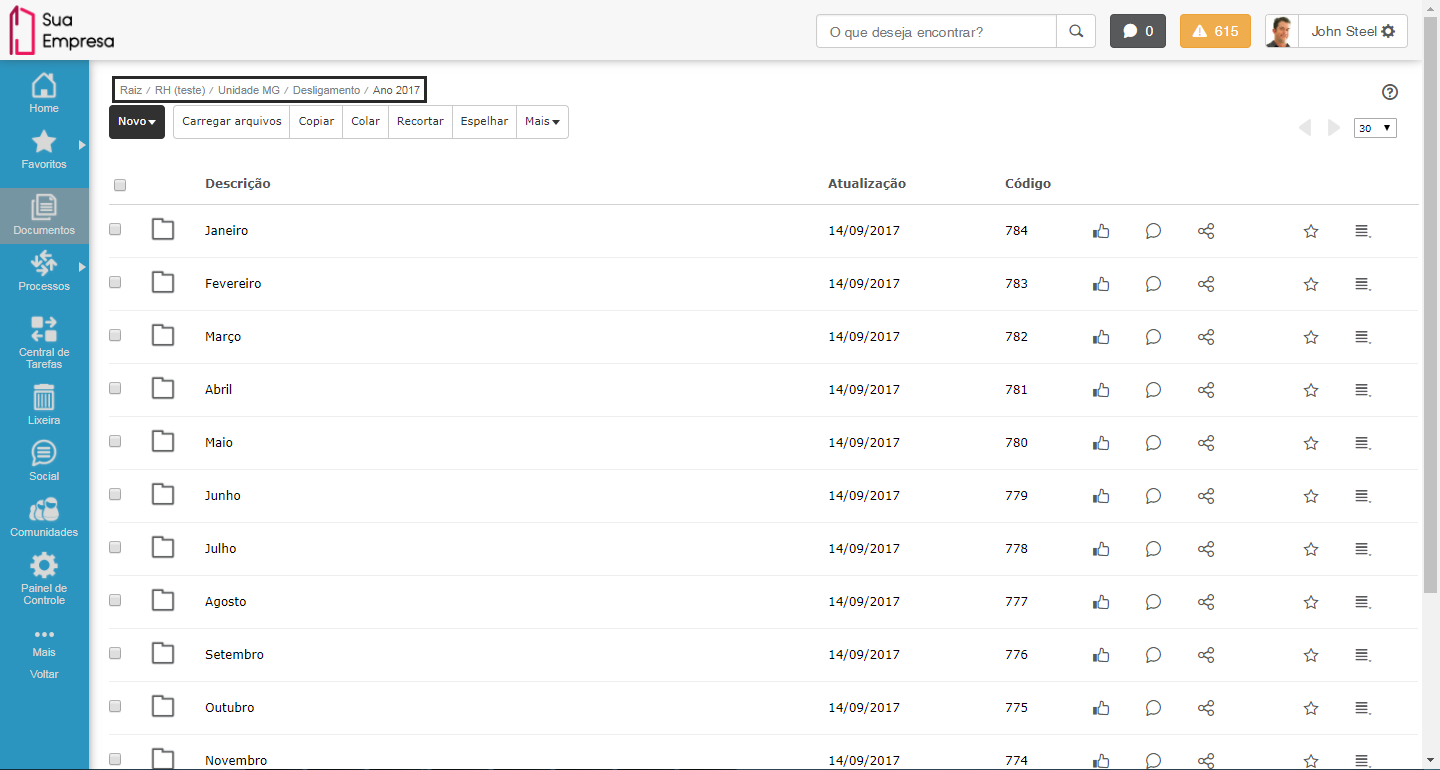The width and height of the screenshot is (1440, 770).
Task: Open the row actions menu for Junho
Action: 1362,496
